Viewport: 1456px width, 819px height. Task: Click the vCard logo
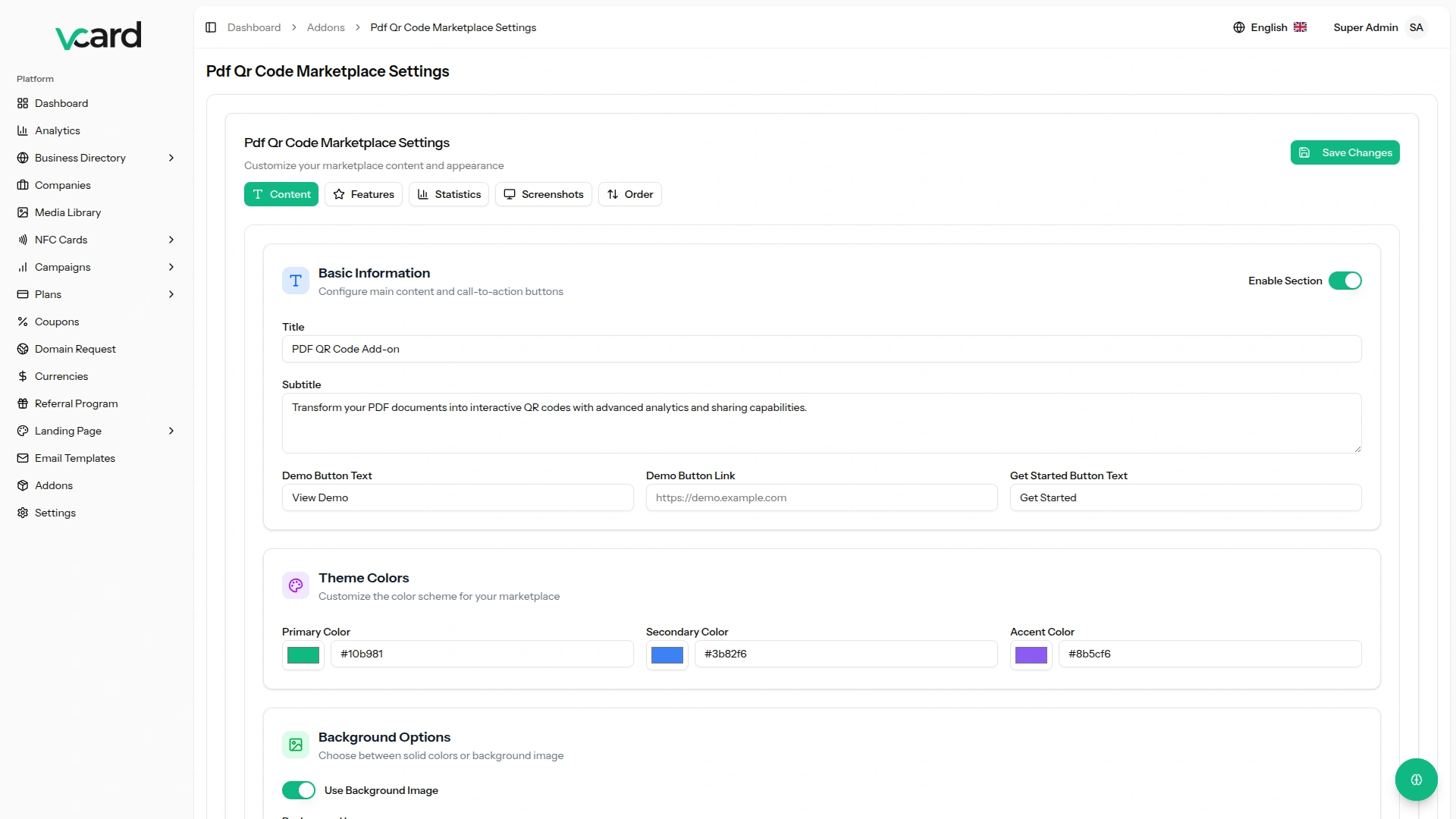pyautogui.click(x=99, y=36)
